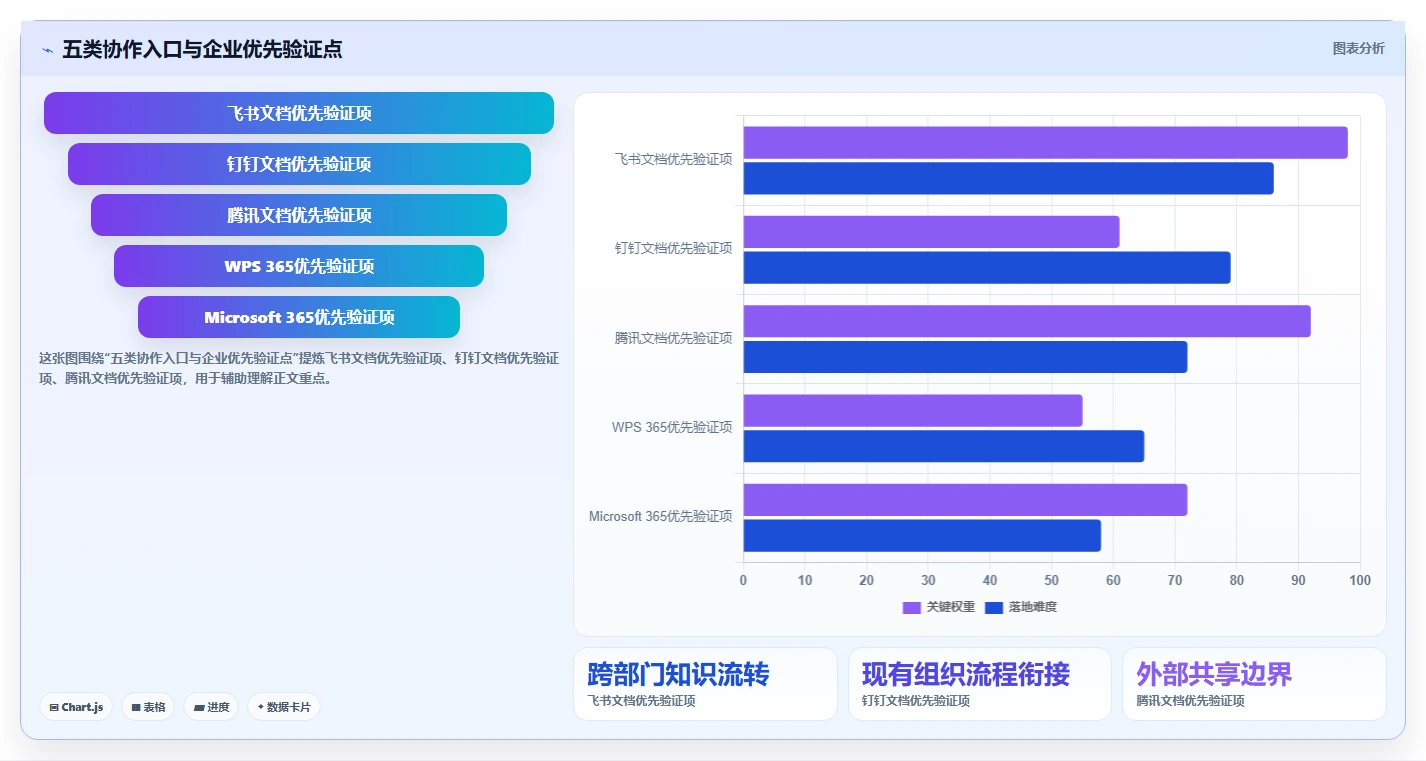This screenshot has width=1426, height=761.
Task: Toggle the 落地难度 legend blue swatch
Action: [993, 607]
